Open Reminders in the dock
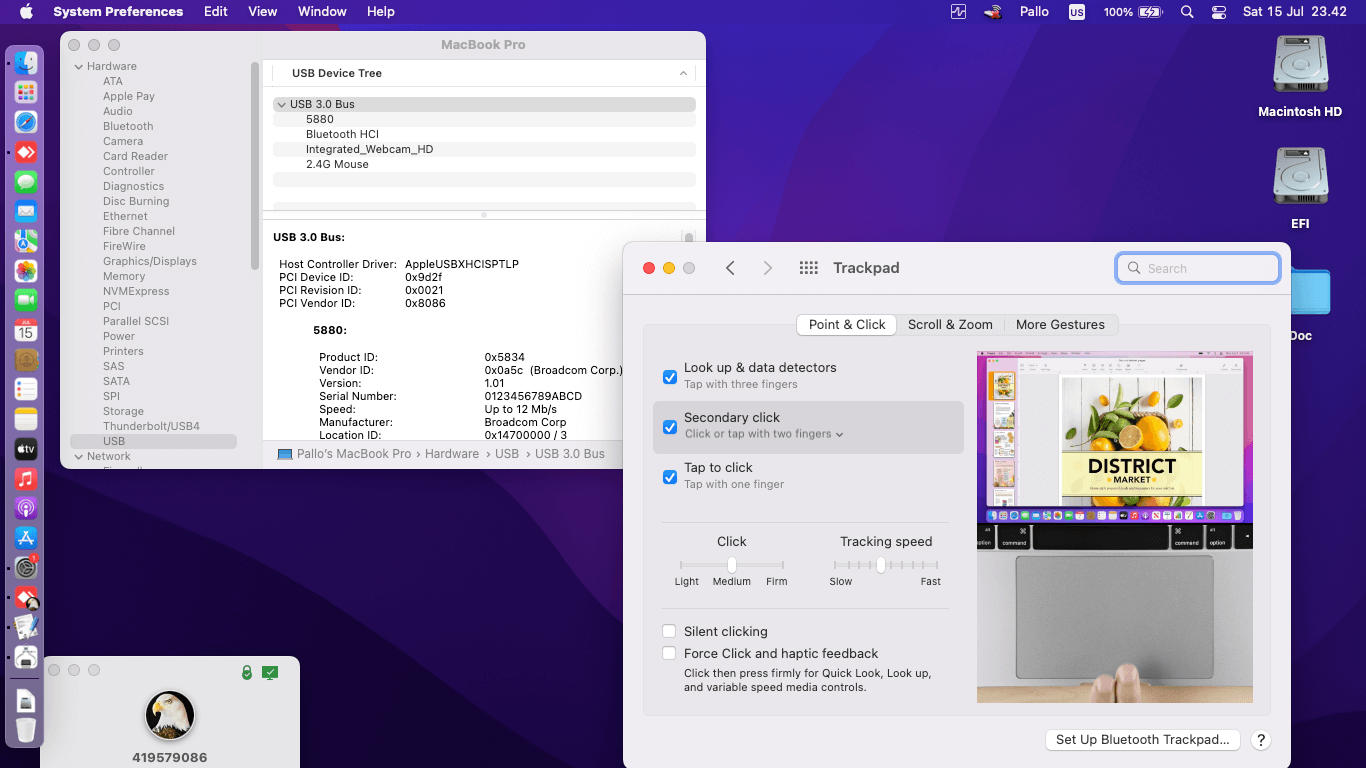Image resolution: width=1366 pixels, height=768 pixels. point(26,389)
